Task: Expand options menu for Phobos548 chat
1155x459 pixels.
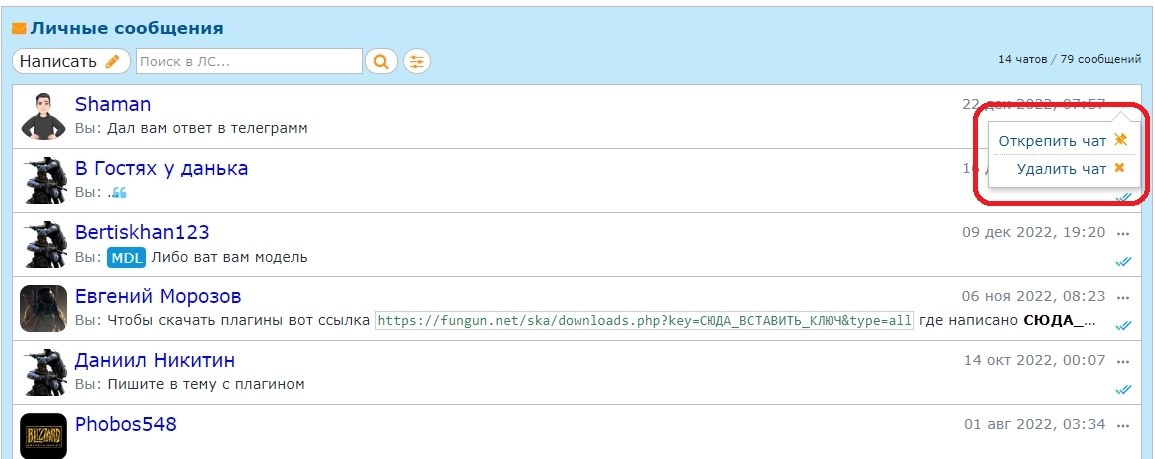Action: tap(1123, 426)
